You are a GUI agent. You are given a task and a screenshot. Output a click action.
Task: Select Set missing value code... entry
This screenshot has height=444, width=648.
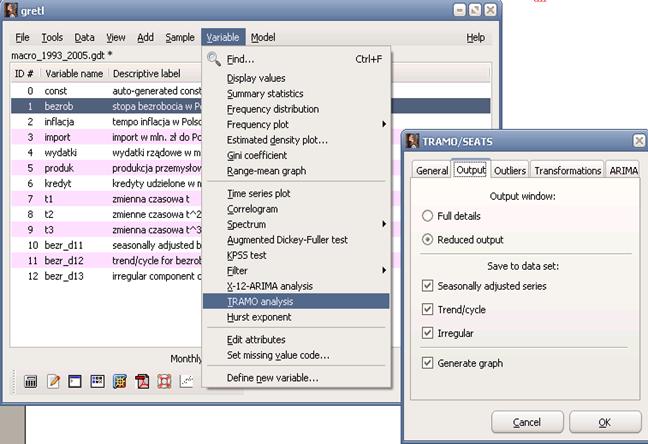(296, 355)
